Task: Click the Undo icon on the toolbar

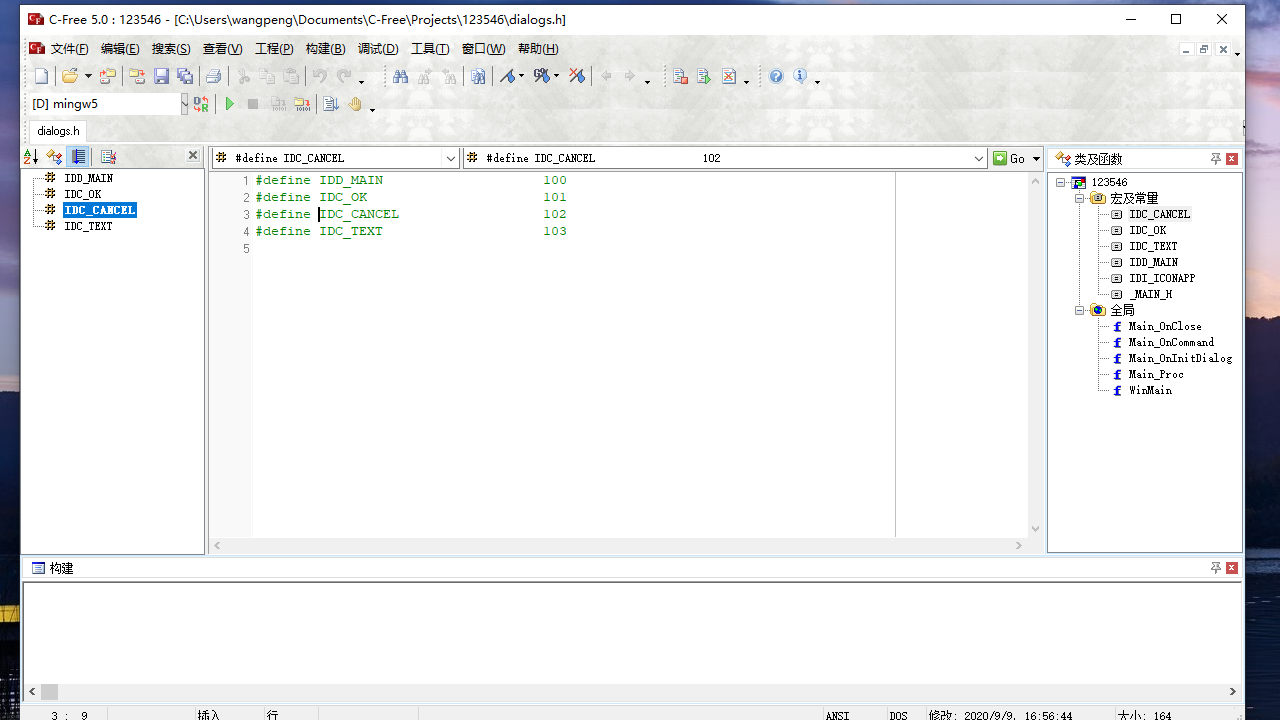Action: [x=320, y=75]
